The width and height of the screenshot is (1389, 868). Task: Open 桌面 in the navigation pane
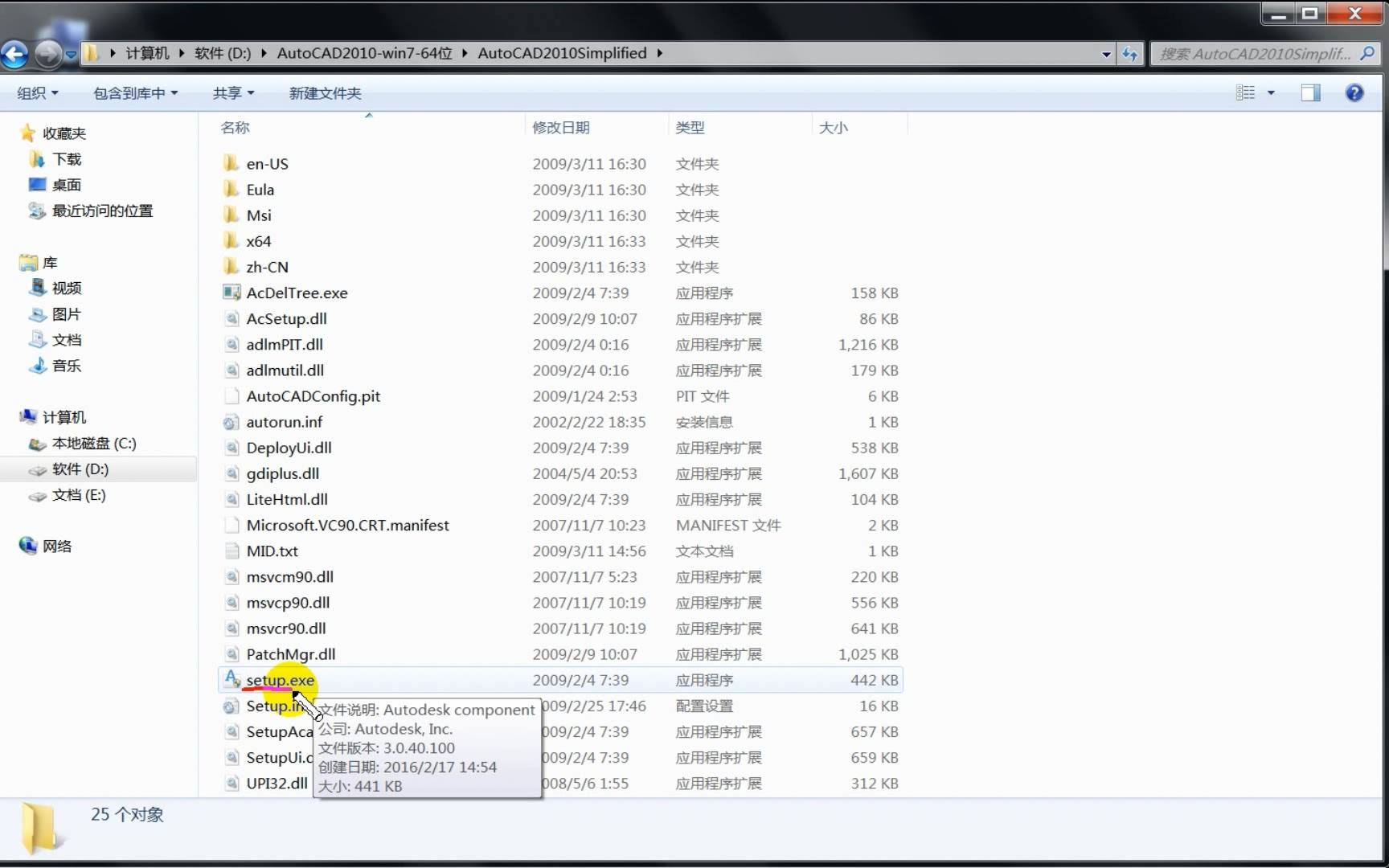67,185
